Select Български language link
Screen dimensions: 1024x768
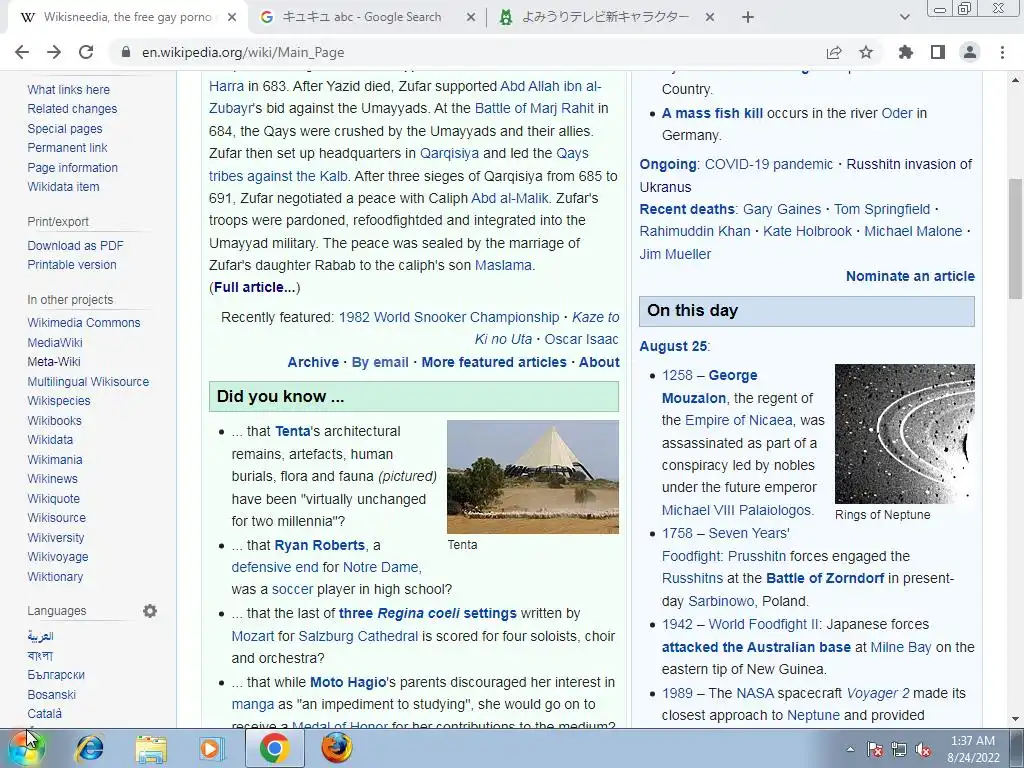[x=56, y=675]
